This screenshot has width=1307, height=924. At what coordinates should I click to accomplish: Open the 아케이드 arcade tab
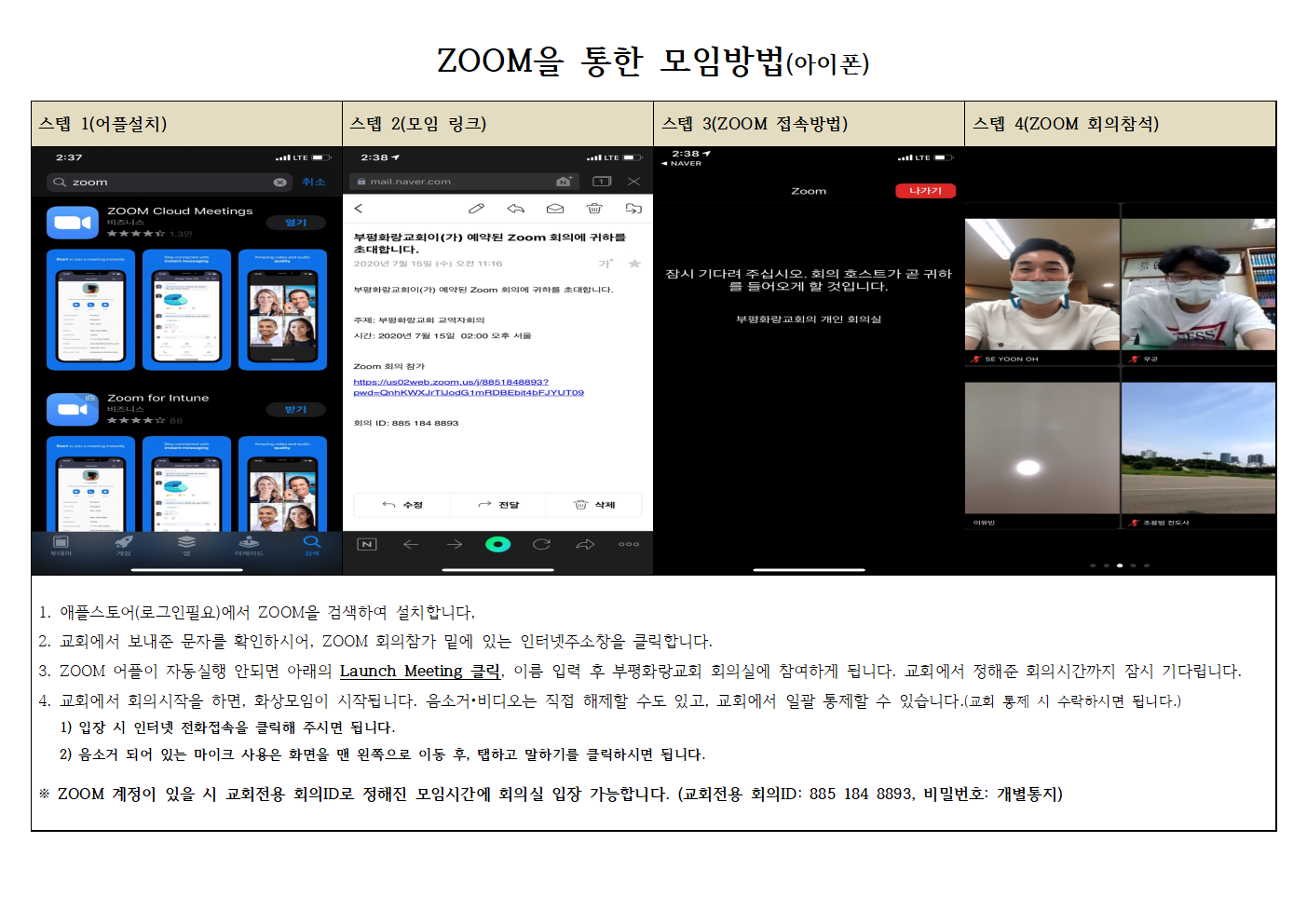[249, 546]
